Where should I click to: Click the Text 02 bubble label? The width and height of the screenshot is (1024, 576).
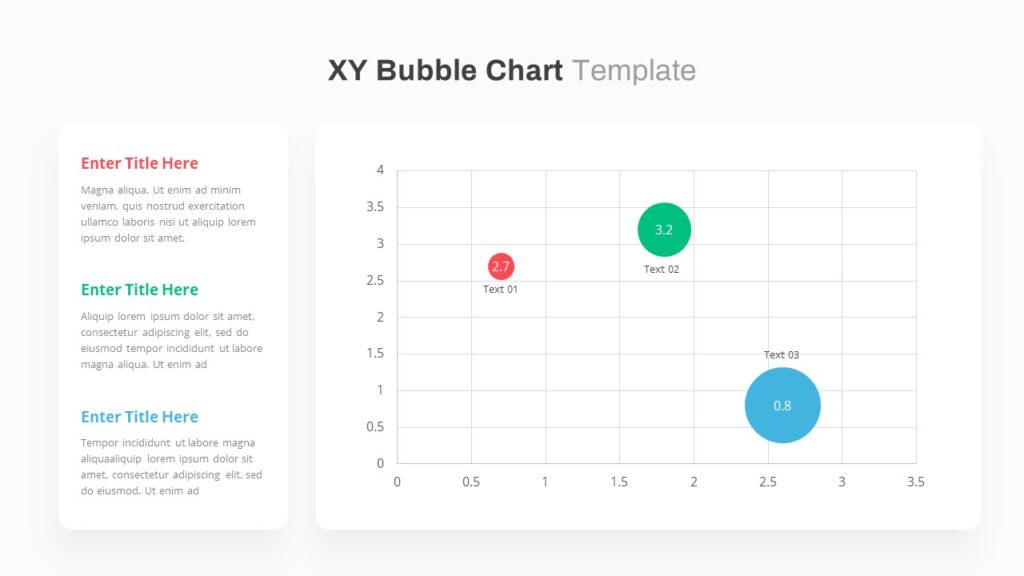pos(662,269)
